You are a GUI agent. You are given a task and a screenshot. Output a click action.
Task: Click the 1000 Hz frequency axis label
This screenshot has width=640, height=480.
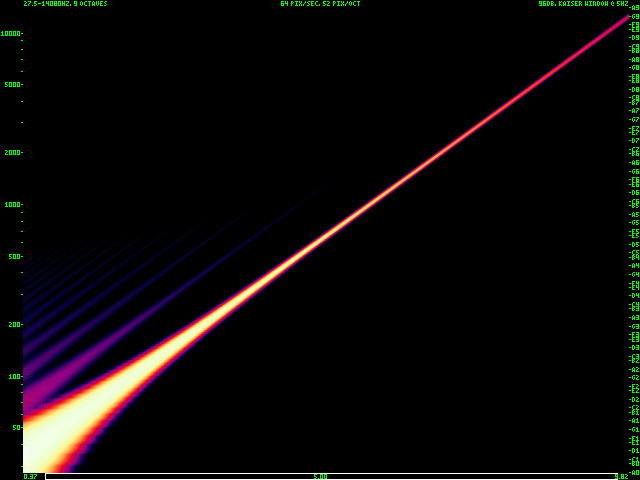(11, 205)
